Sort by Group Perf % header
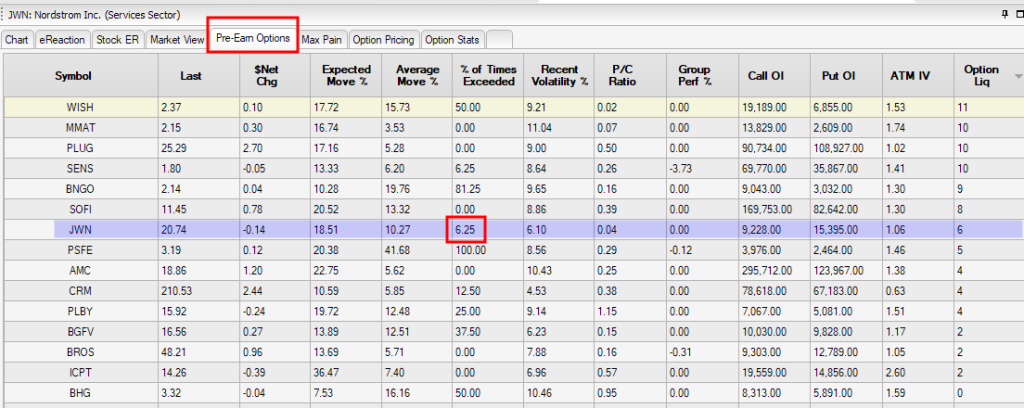The image size is (1024, 408). point(702,76)
